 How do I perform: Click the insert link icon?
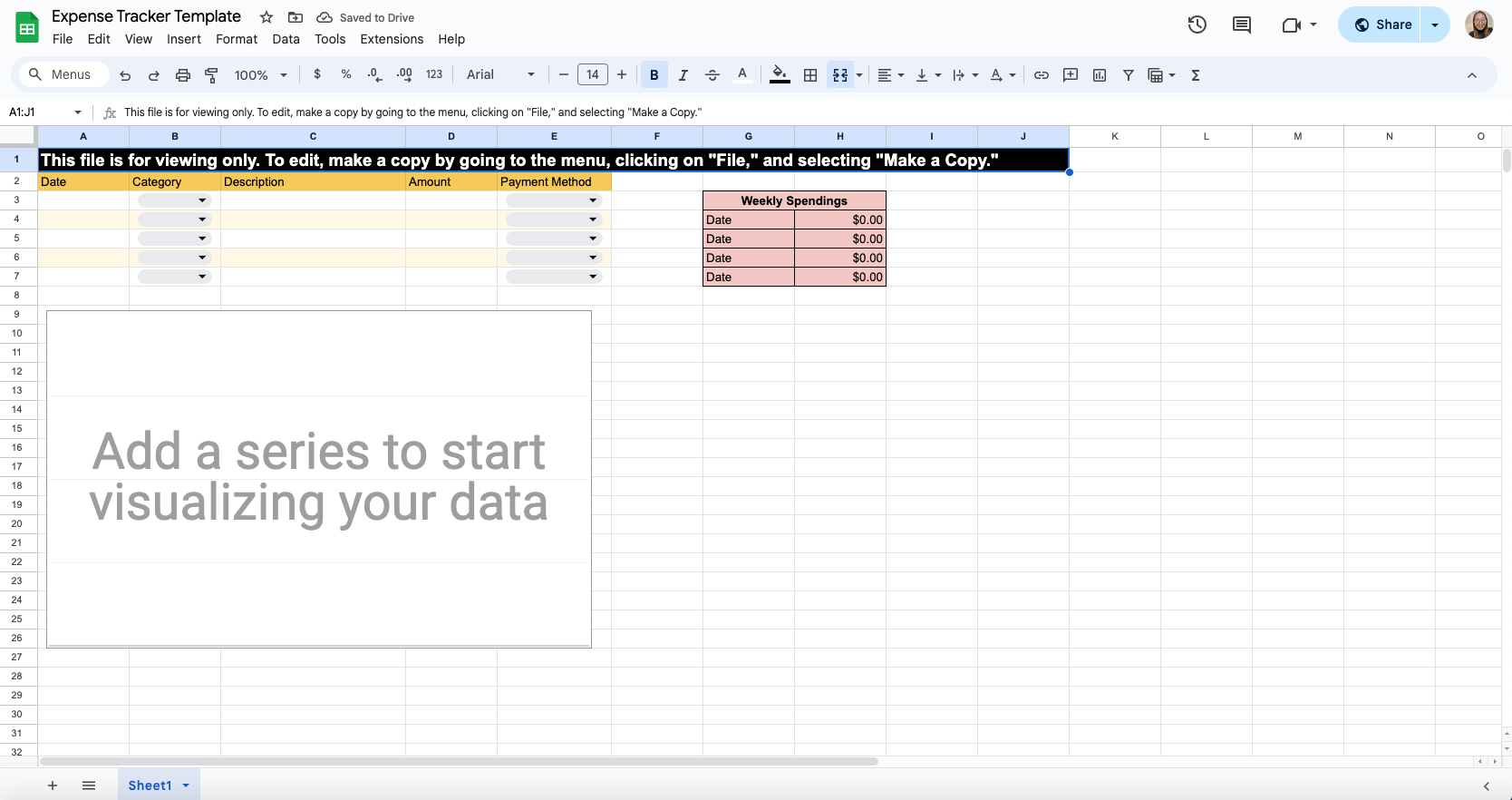[x=1042, y=75]
